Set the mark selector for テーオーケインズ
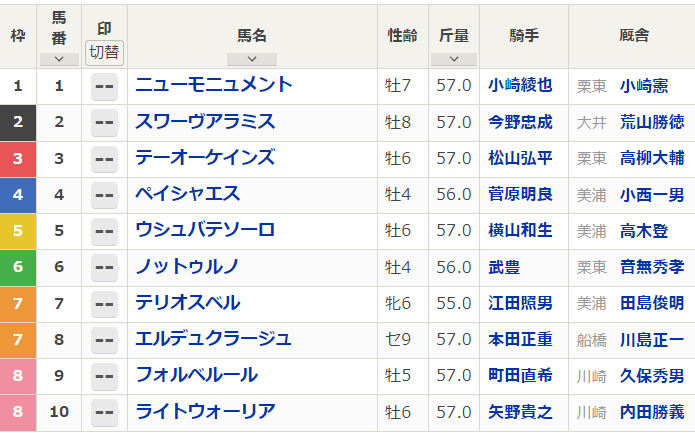Viewport: 695px width, 433px height. pos(104,158)
